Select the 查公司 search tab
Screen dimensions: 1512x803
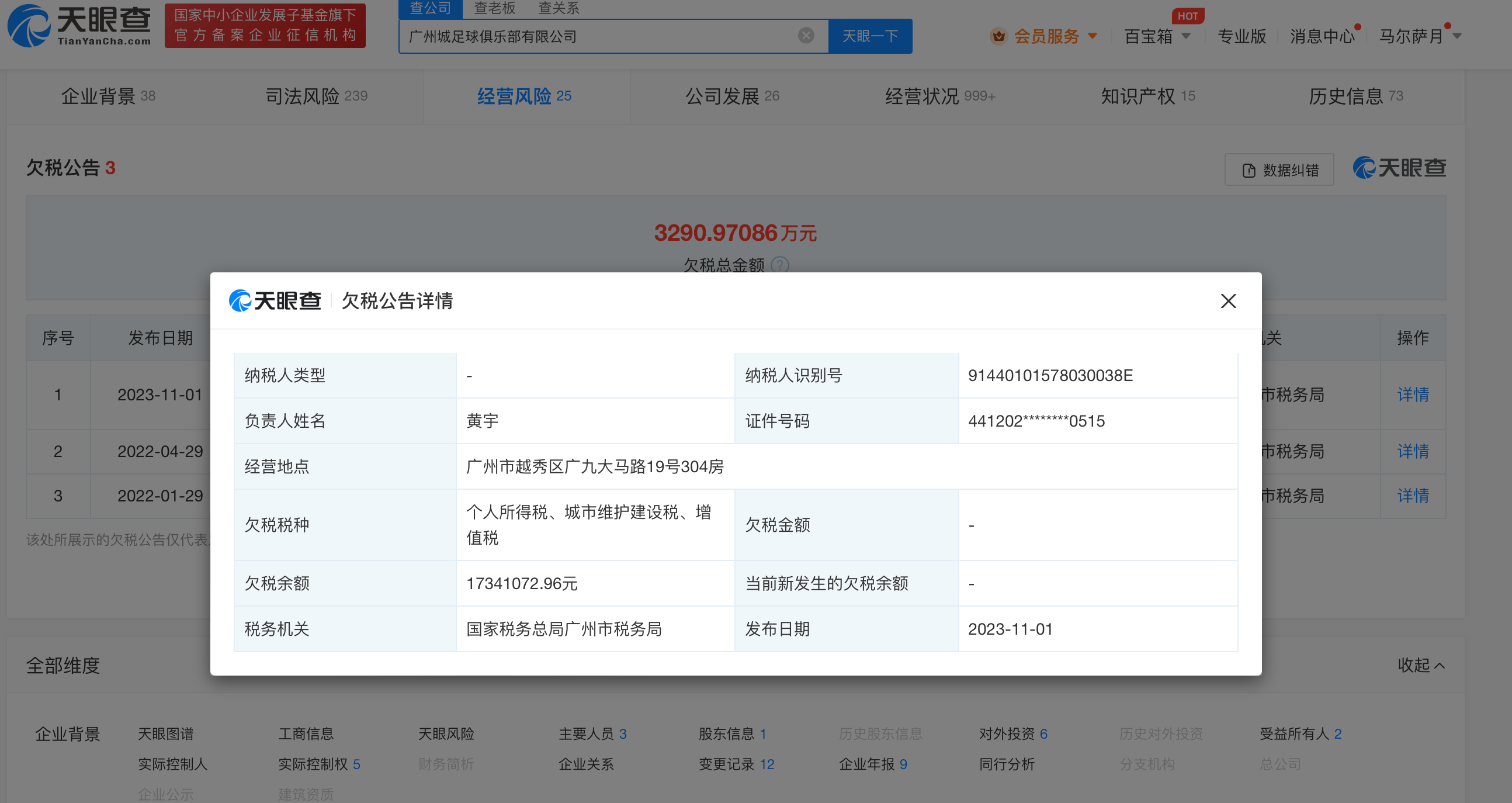click(430, 8)
